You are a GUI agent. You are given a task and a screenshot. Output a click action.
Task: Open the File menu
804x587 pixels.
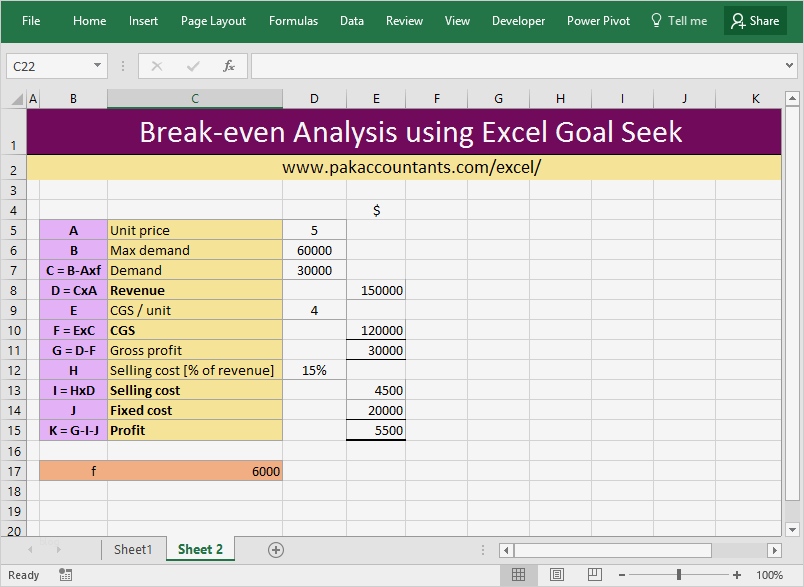(x=31, y=20)
